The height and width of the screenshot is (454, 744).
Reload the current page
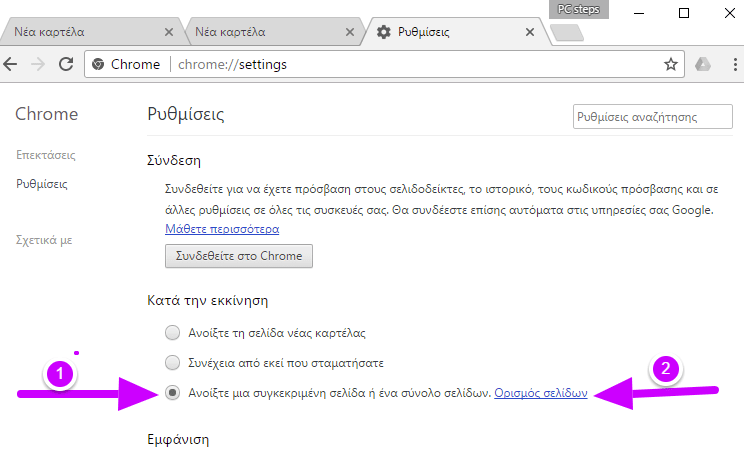pyautogui.click(x=66, y=64)
